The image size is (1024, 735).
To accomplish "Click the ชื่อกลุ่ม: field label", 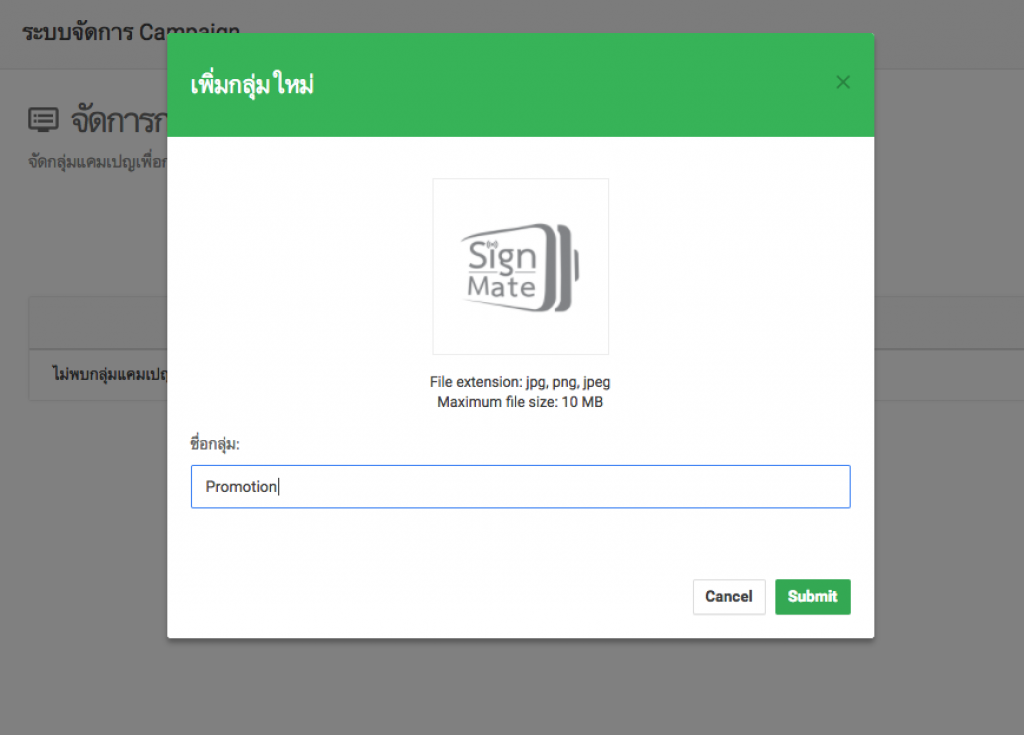I will pyautogui.click(x=215, y=444).
